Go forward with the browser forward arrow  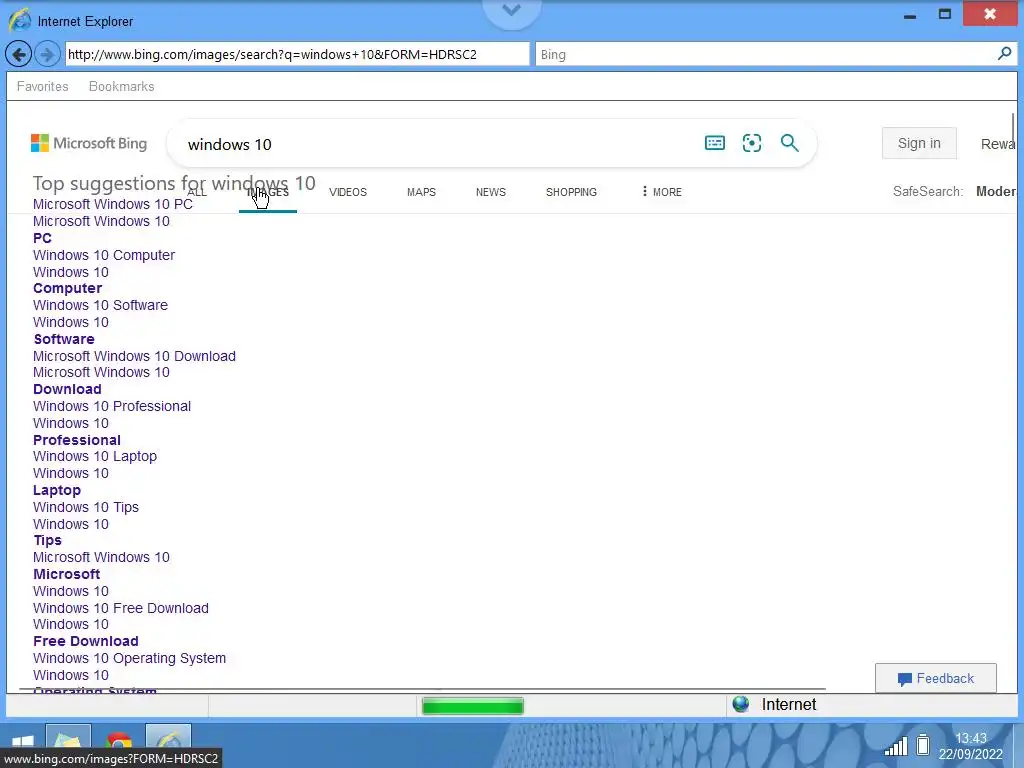point(46,54)
